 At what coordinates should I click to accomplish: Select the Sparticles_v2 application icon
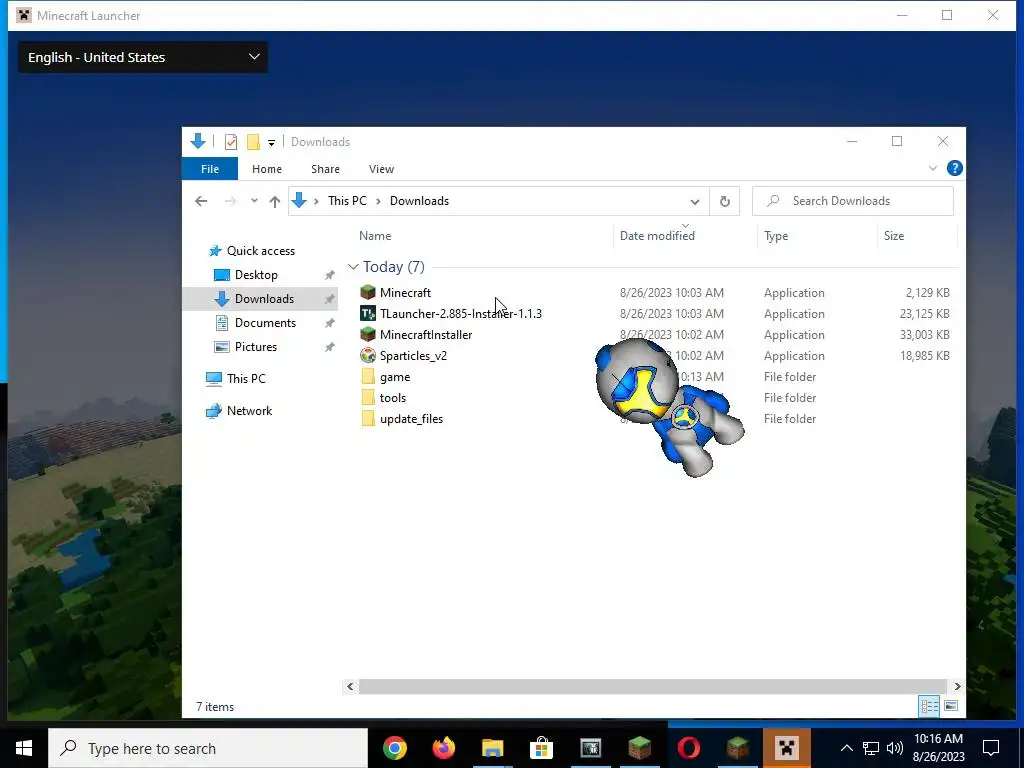[368, 355]
